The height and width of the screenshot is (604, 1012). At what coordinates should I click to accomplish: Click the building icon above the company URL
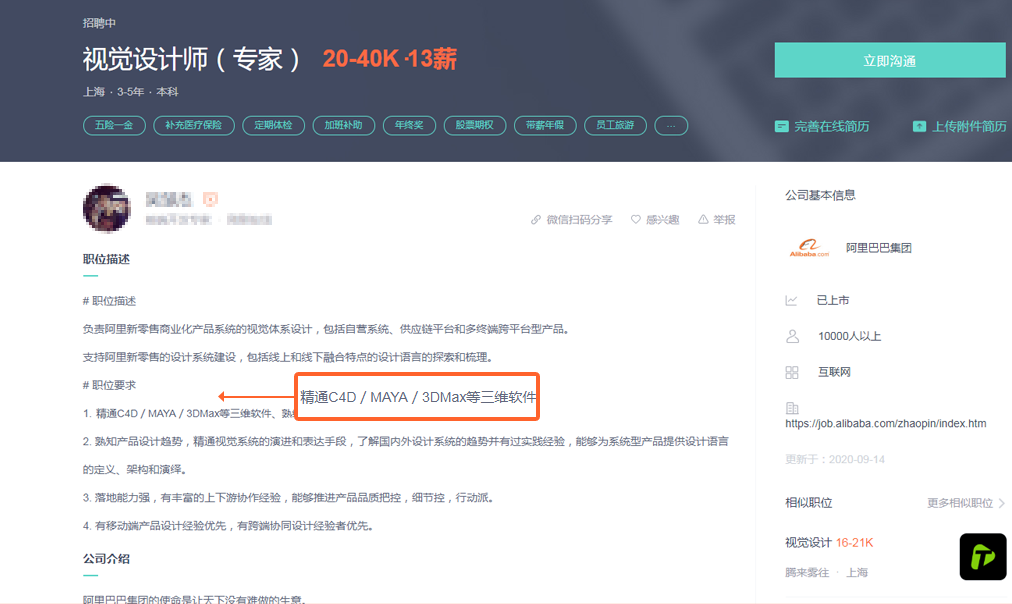coord(792,408)
